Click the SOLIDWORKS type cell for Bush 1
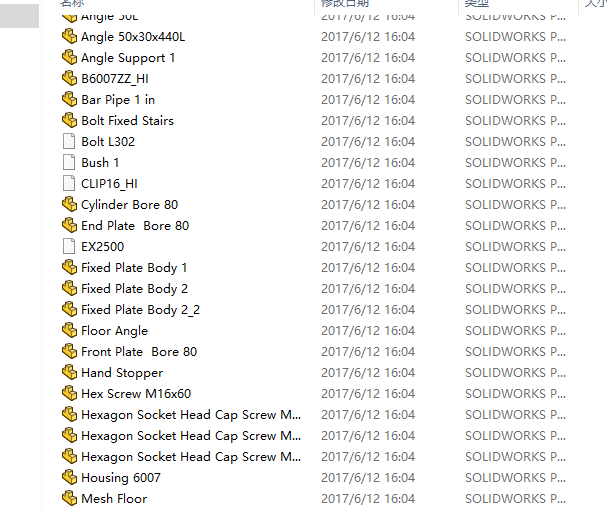The height and width of the screenshot is (524, 607). [x=515, y=163]
